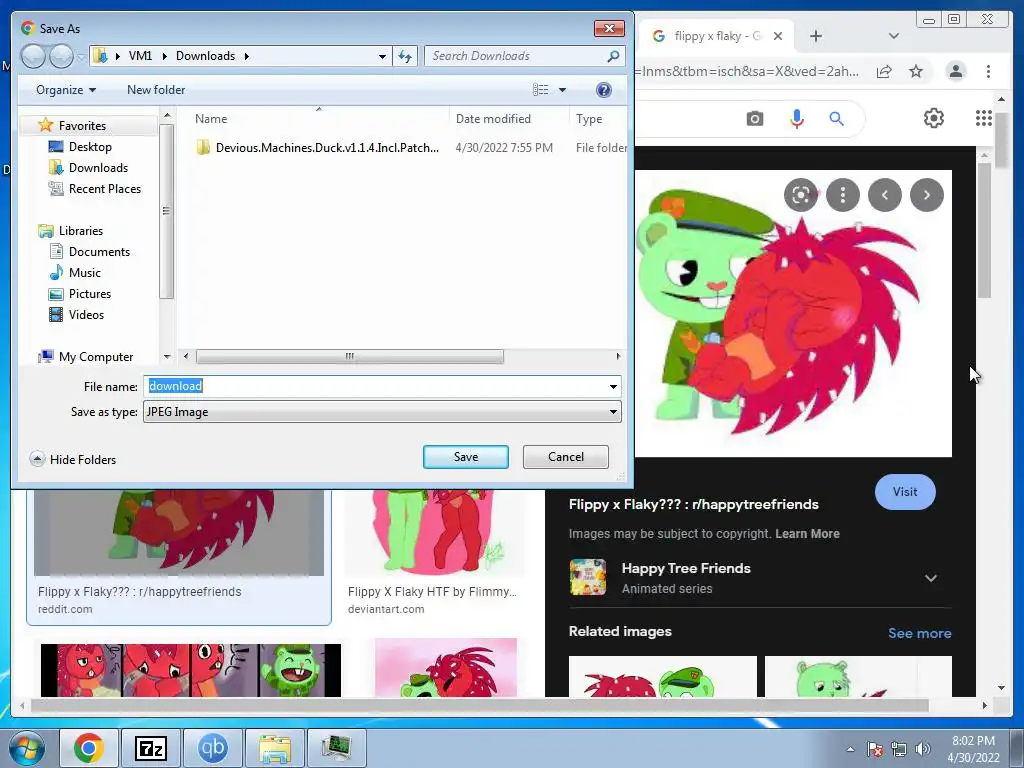
Task: Click the clock showing 8:02 PM
Action: pos(972,741)
